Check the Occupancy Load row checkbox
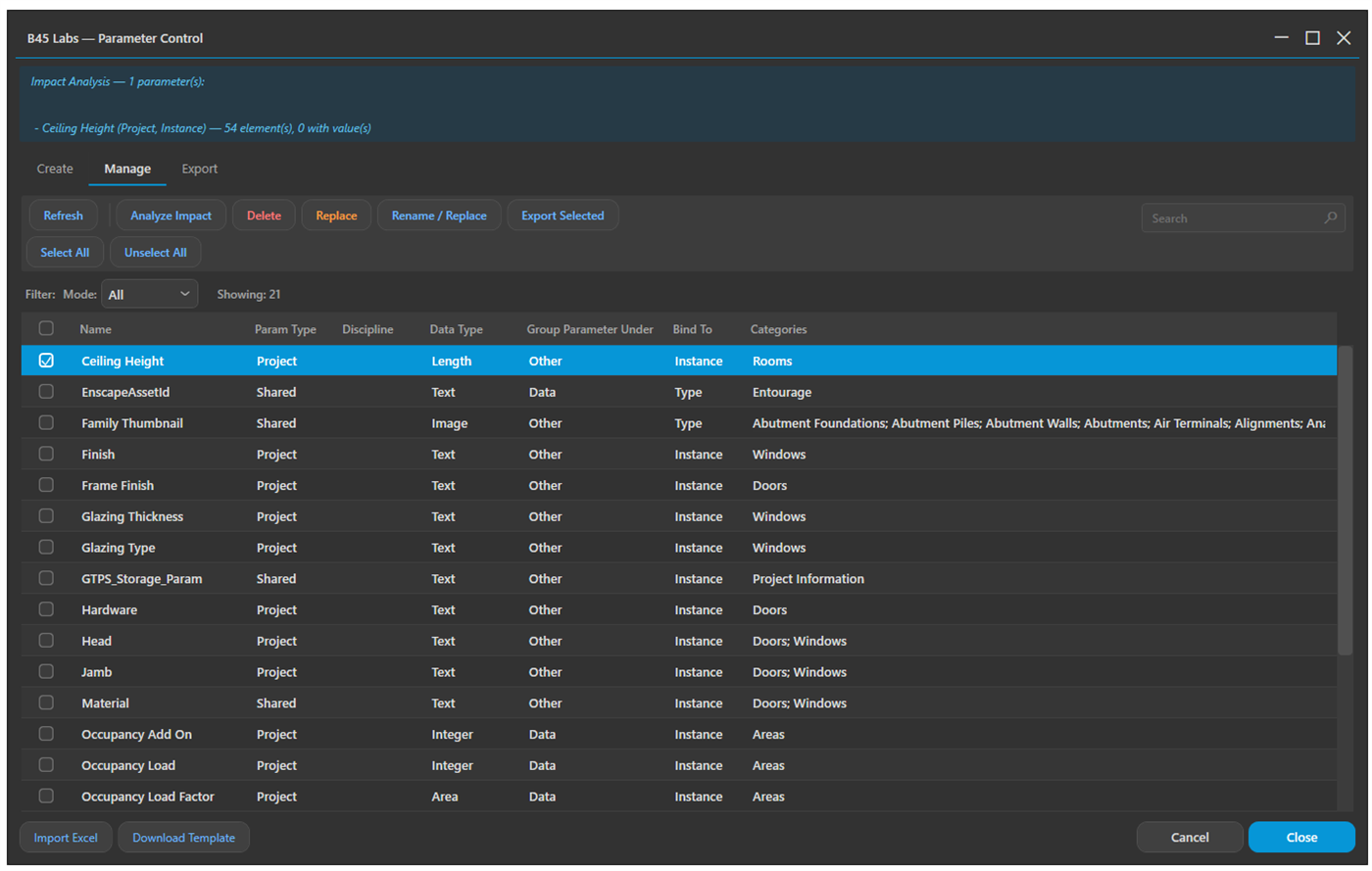The width and height of the screenshot is (1372, 871). pyautogui.click(x=46, y=764)
